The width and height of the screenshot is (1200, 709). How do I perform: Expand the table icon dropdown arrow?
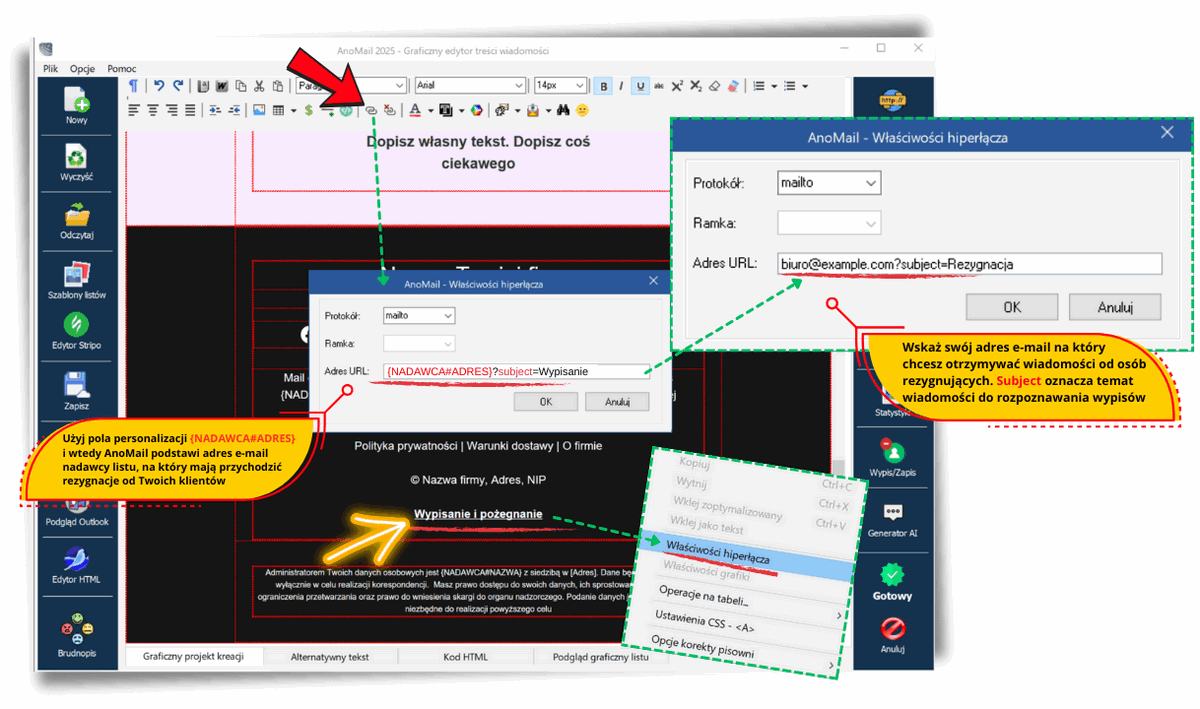point(293,110)
